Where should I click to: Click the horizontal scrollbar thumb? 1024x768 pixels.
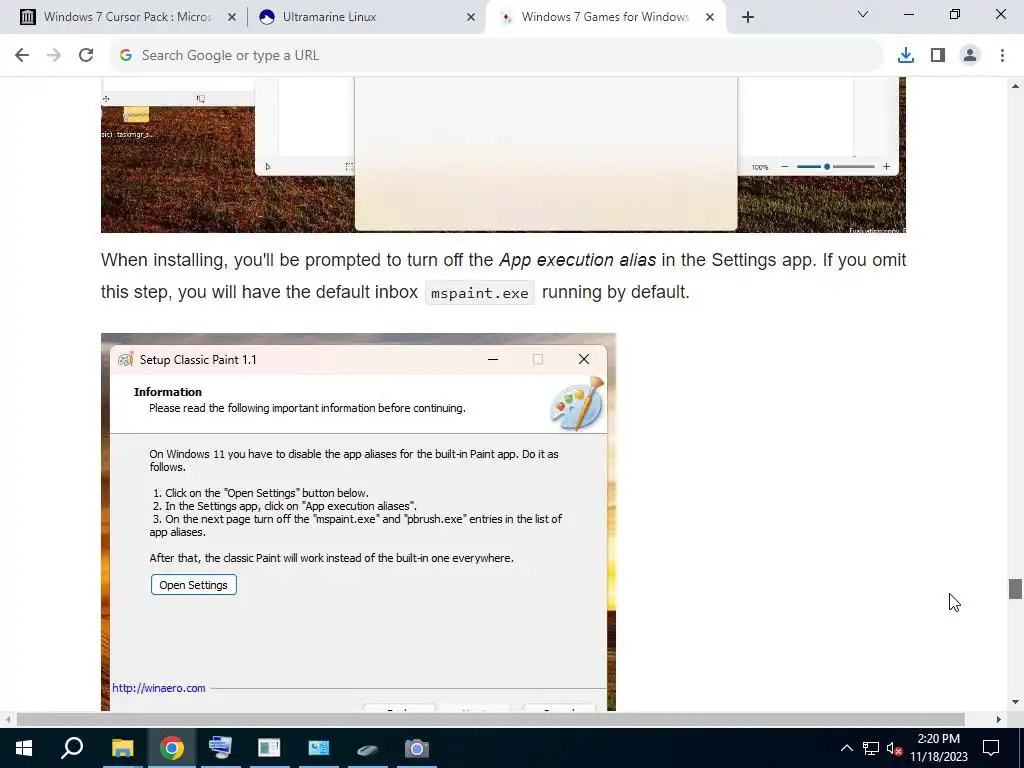point(490,719)
